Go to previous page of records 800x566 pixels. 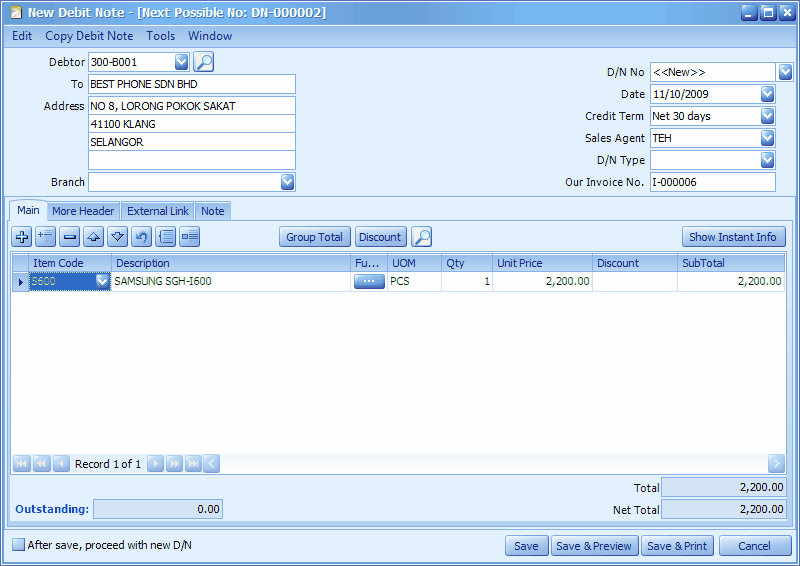coord(41,463)
